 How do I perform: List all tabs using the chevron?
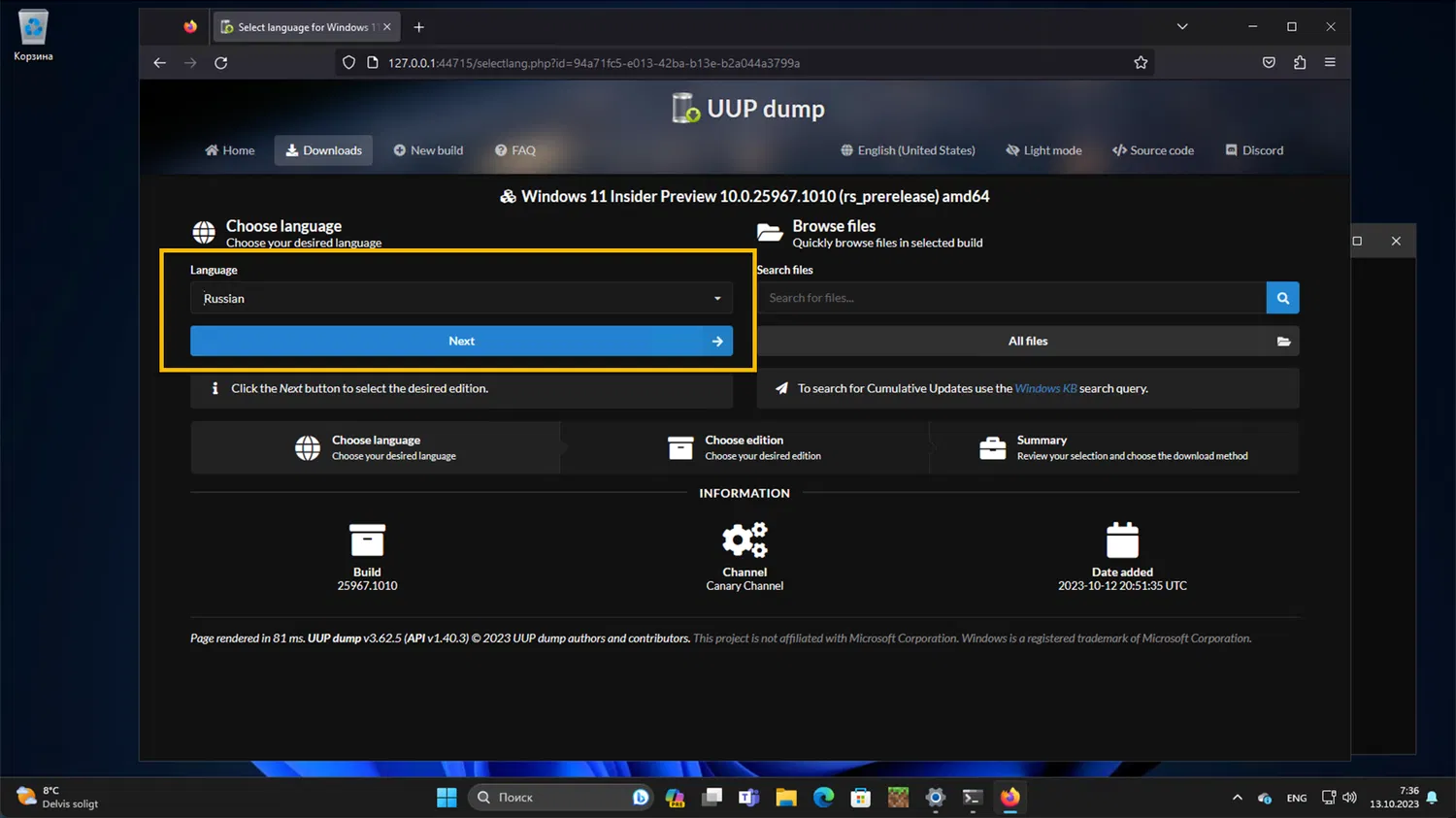click(1182, 27)
